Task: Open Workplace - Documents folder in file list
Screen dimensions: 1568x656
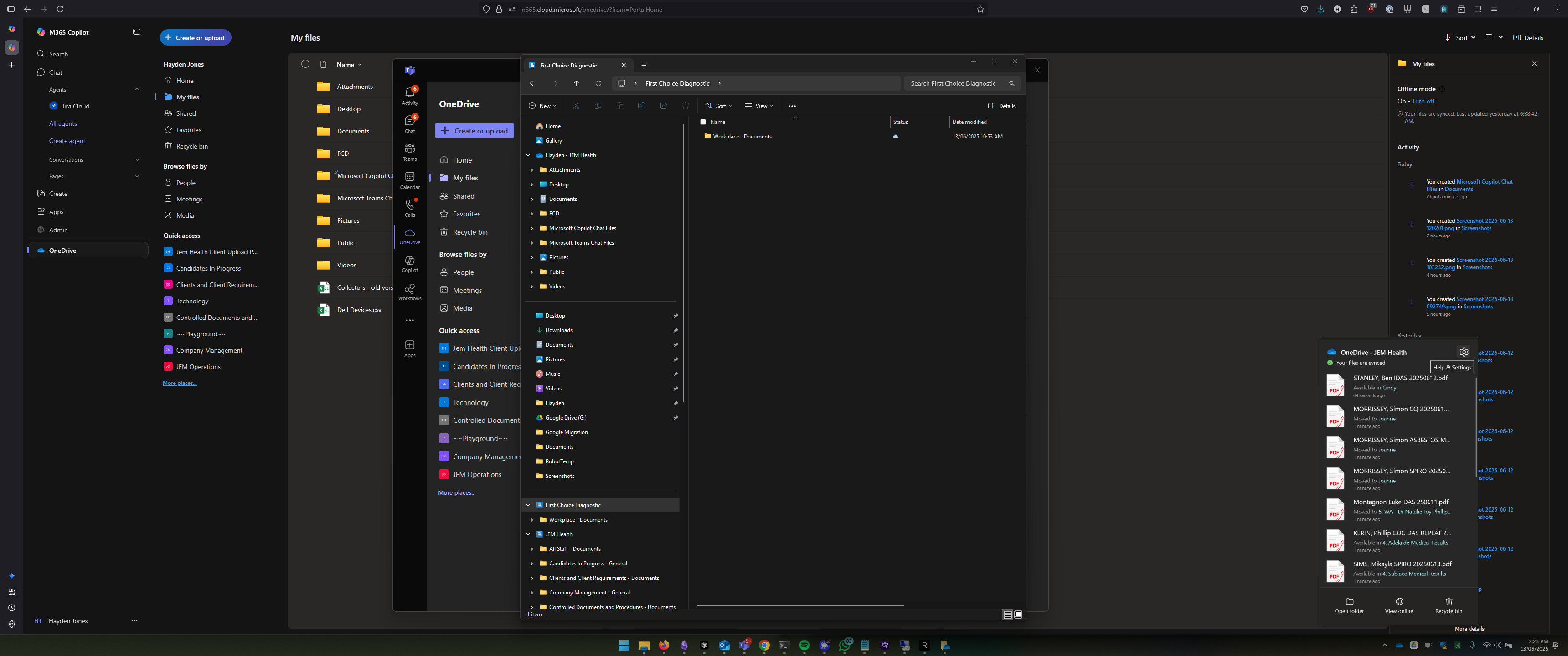Action: (742, 136)
